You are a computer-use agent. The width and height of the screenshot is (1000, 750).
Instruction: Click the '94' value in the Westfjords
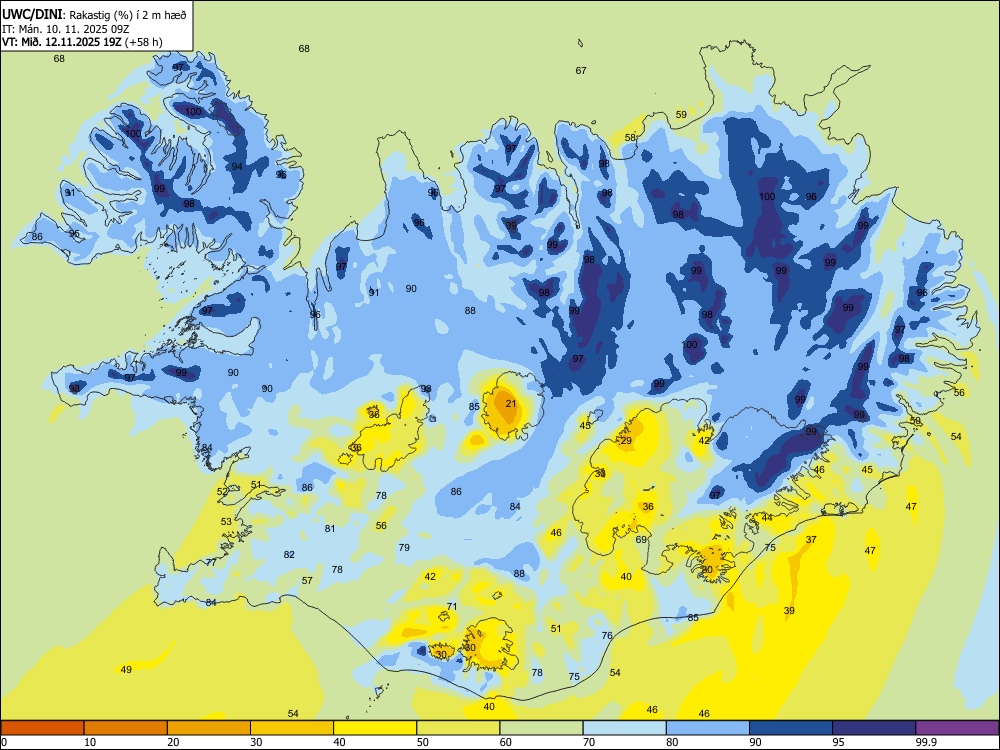(237, 167)
